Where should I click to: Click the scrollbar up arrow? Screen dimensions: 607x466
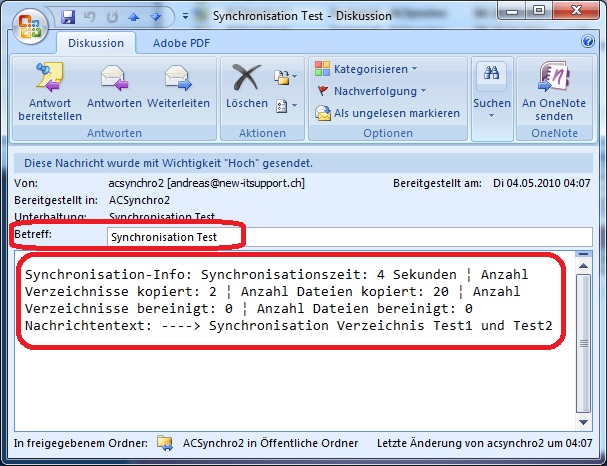[x=583, y=266]
